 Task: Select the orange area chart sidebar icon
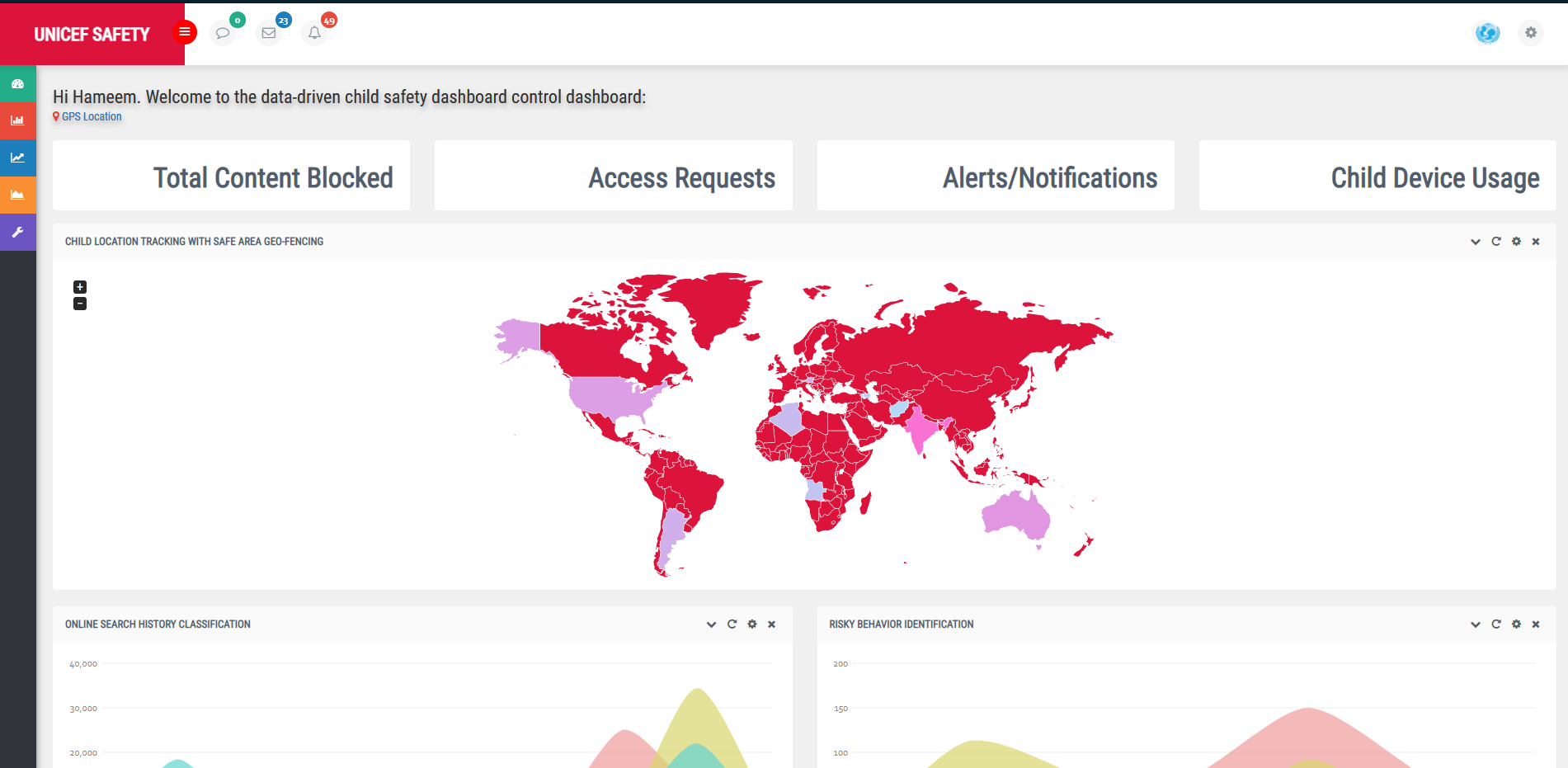17,195
